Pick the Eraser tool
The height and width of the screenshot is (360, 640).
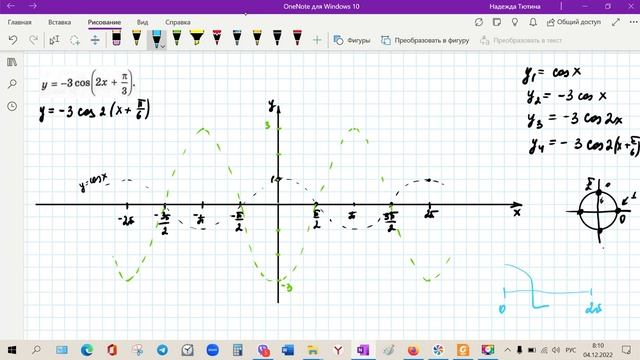click(x=116, y=38)
